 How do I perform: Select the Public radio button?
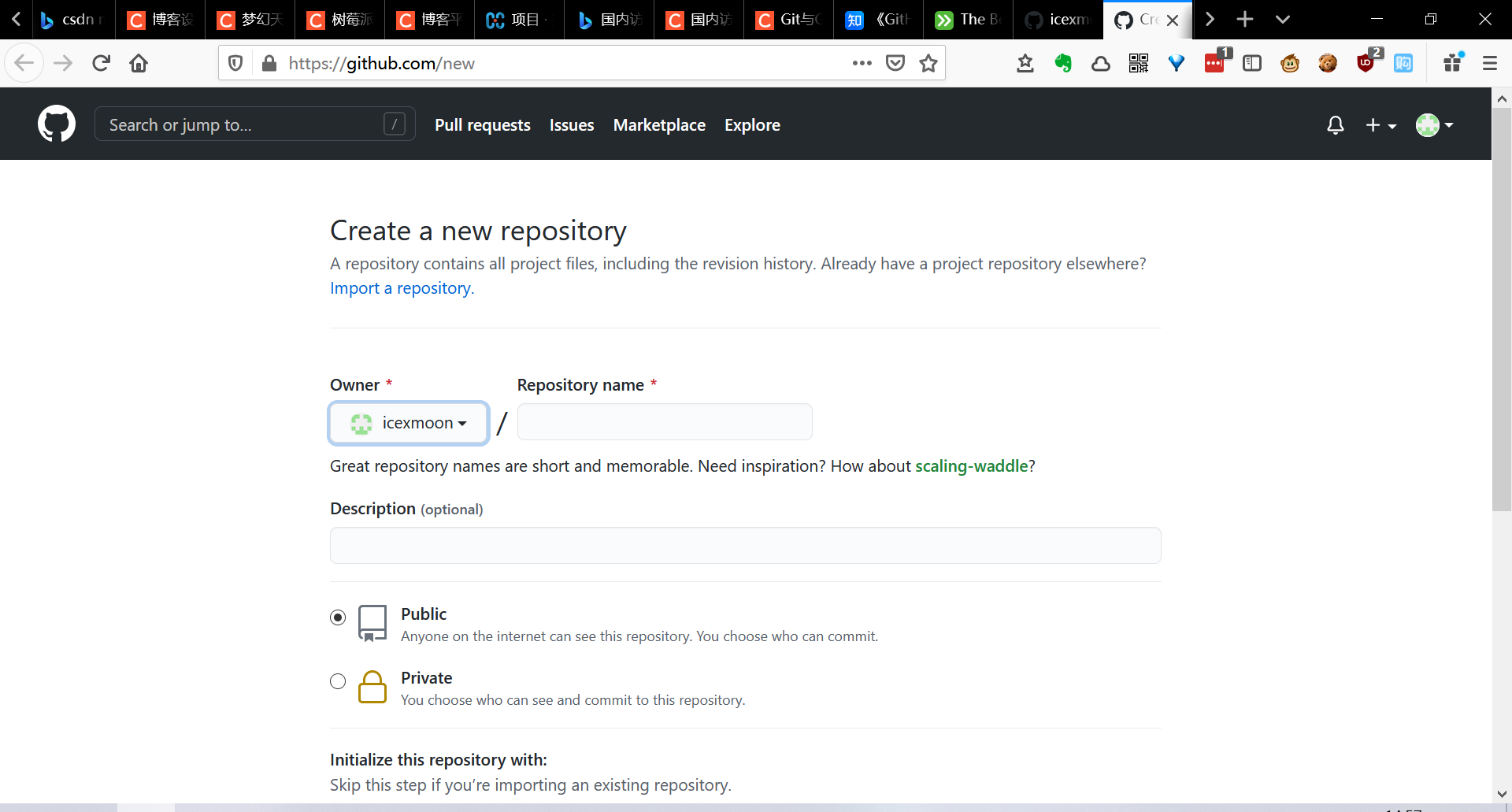point(338,617)
